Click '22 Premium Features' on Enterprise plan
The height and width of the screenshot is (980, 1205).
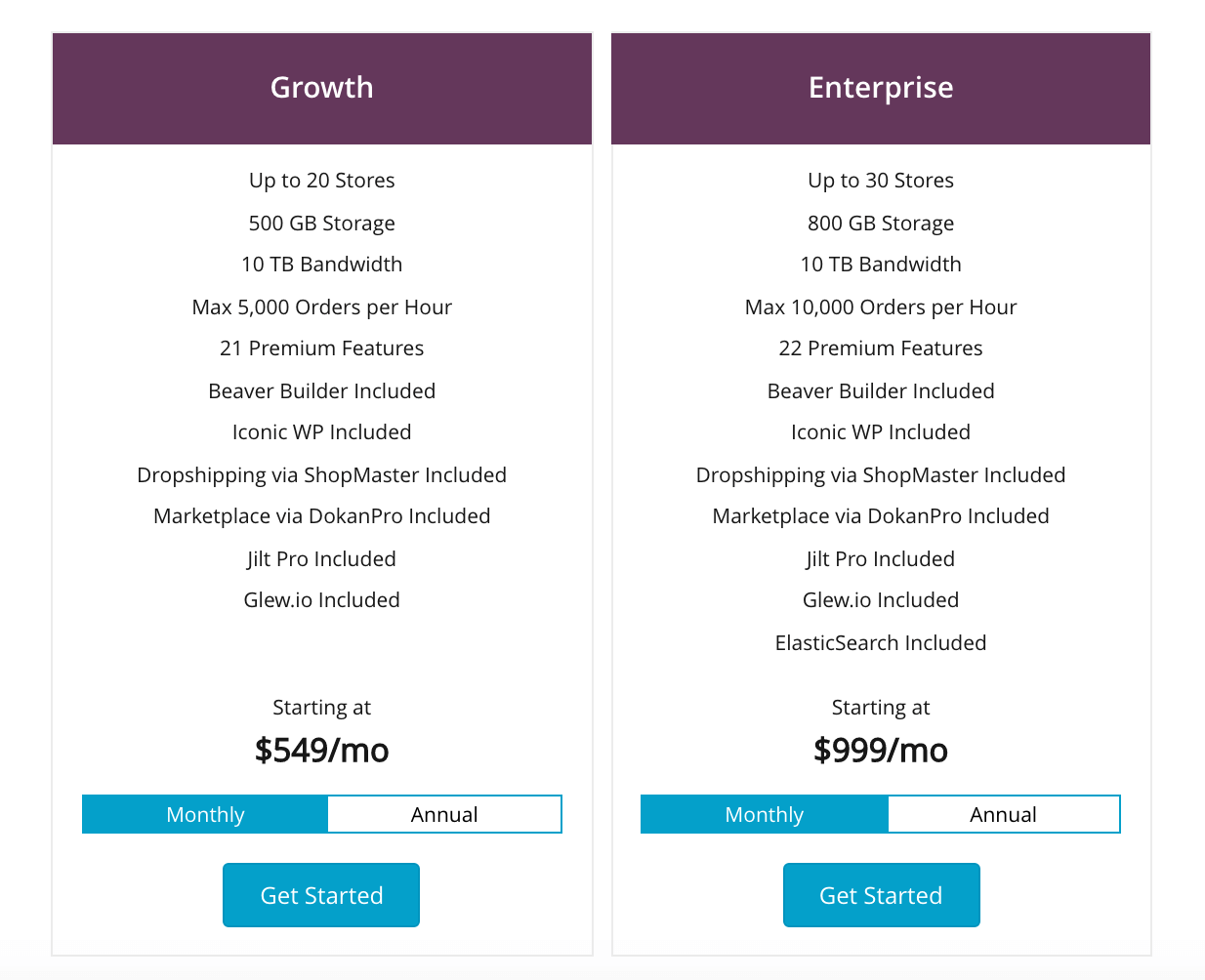(881, 348)
